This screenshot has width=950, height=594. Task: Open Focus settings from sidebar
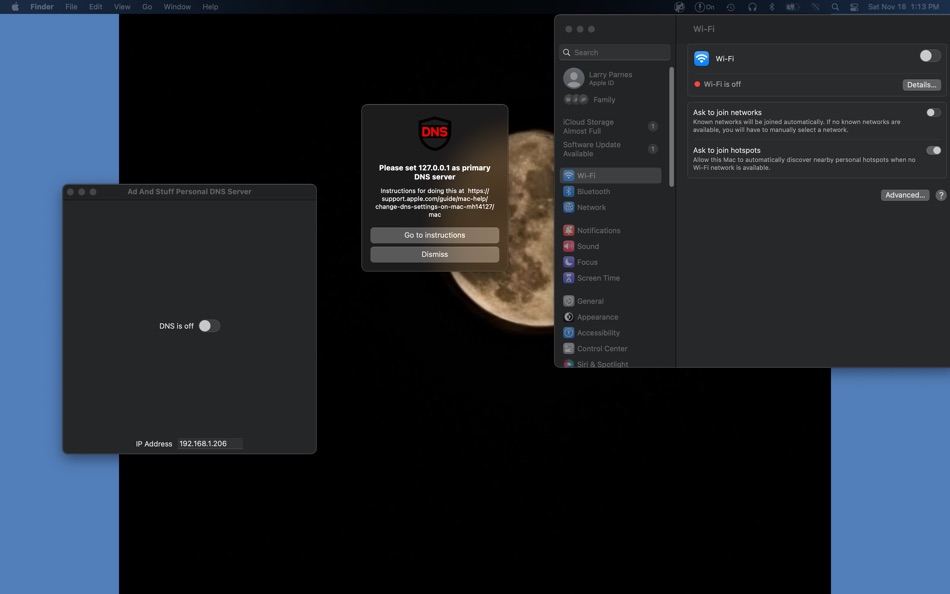pyautogui.click(x=587, y=262)
